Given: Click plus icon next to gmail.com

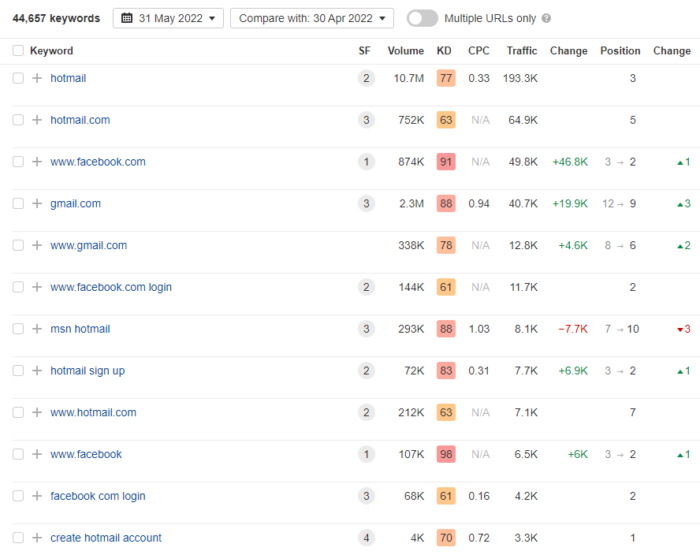Looking at the screenshot, I should pos(37,204).
